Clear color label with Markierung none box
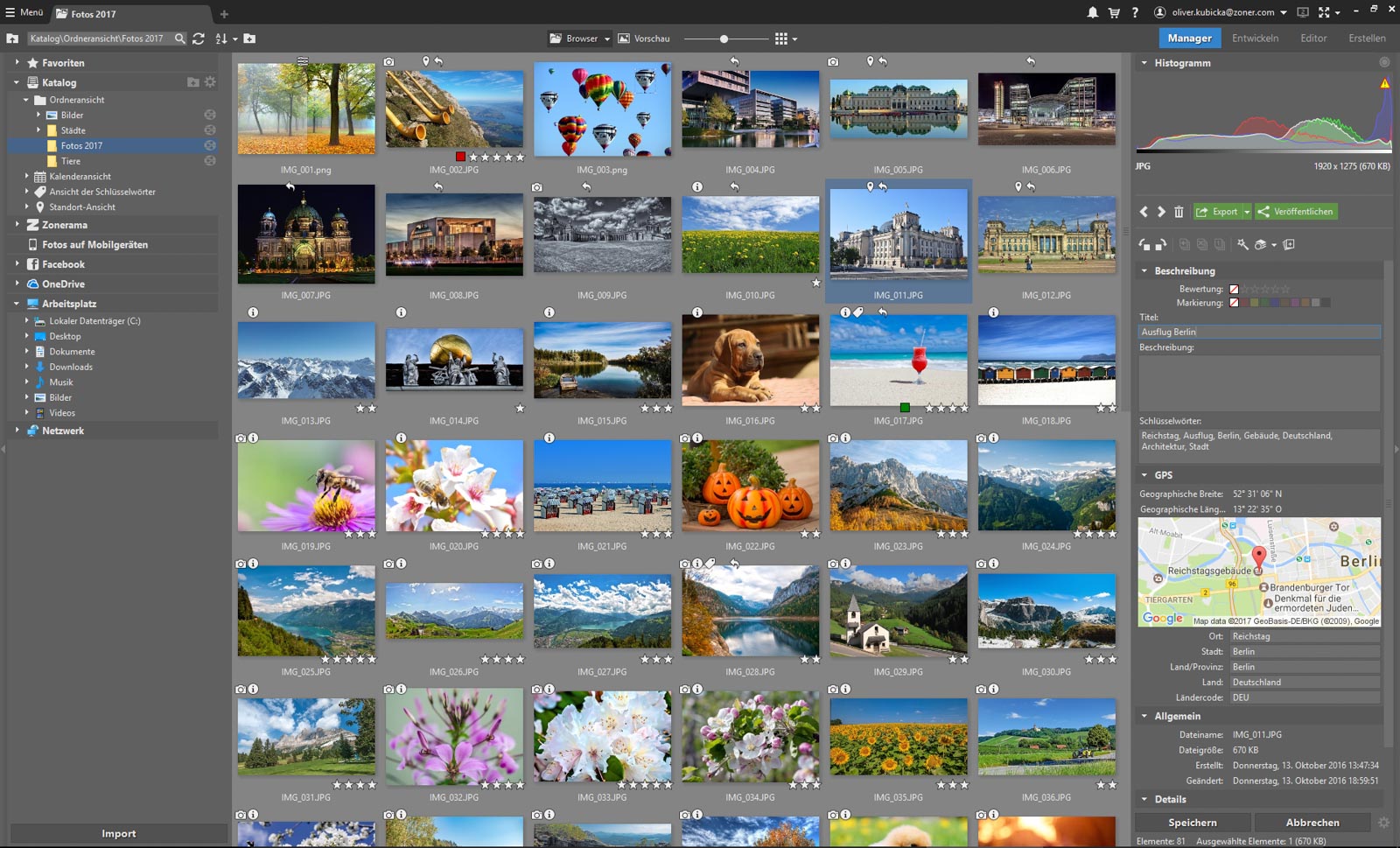The width and height of the screenshot is (1400, 848). pos(1234,303)
